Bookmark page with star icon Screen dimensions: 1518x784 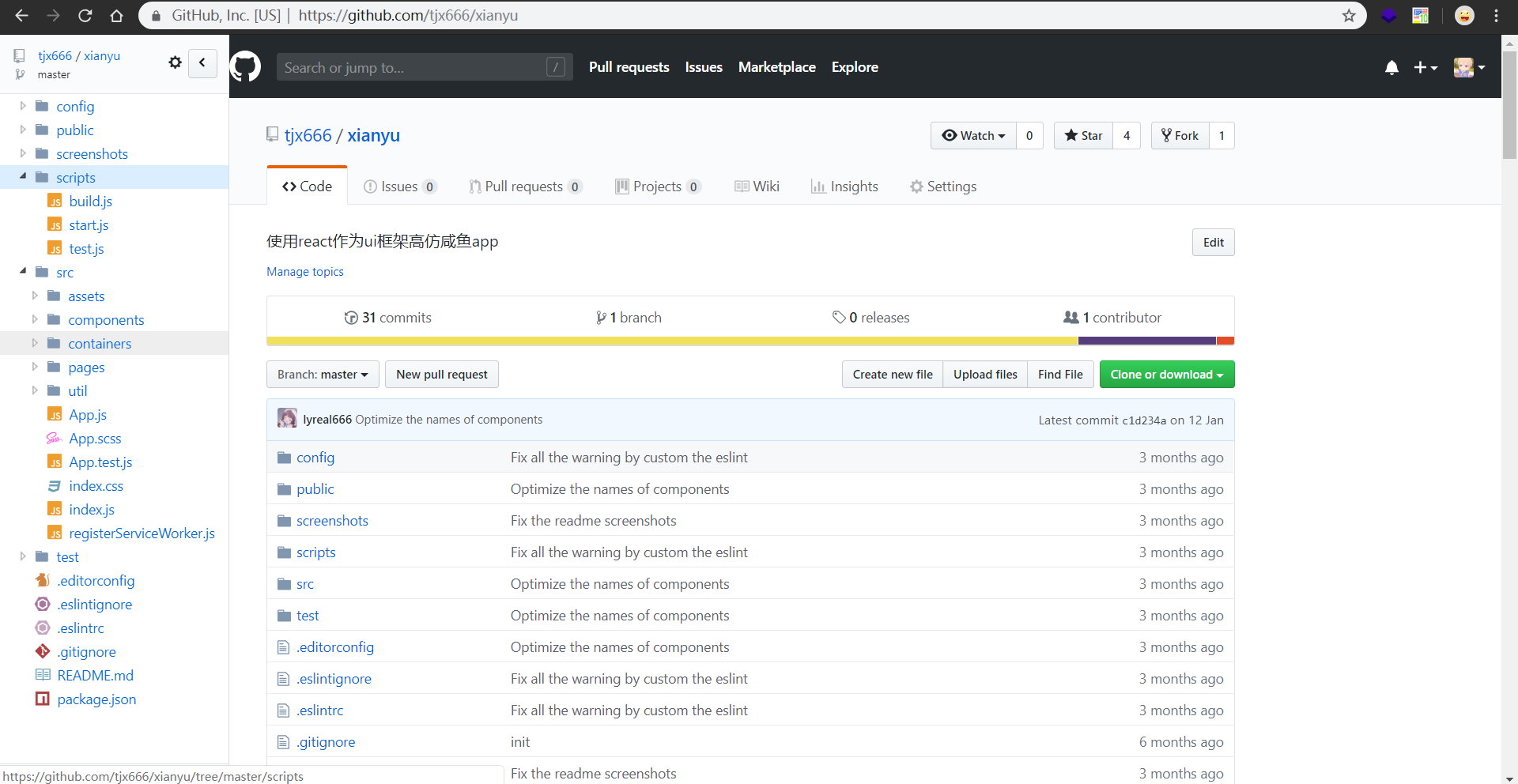1349,16
